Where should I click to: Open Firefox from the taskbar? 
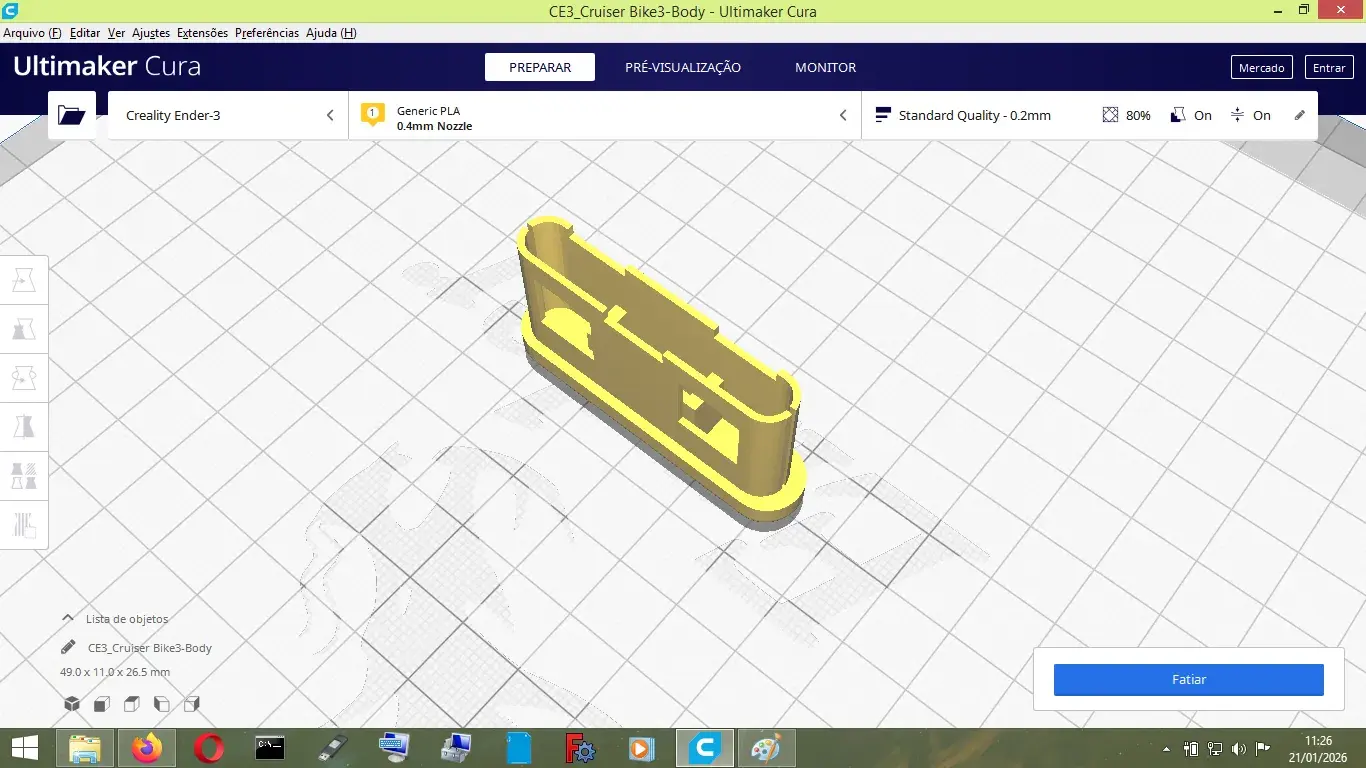[x=148, y=748]
